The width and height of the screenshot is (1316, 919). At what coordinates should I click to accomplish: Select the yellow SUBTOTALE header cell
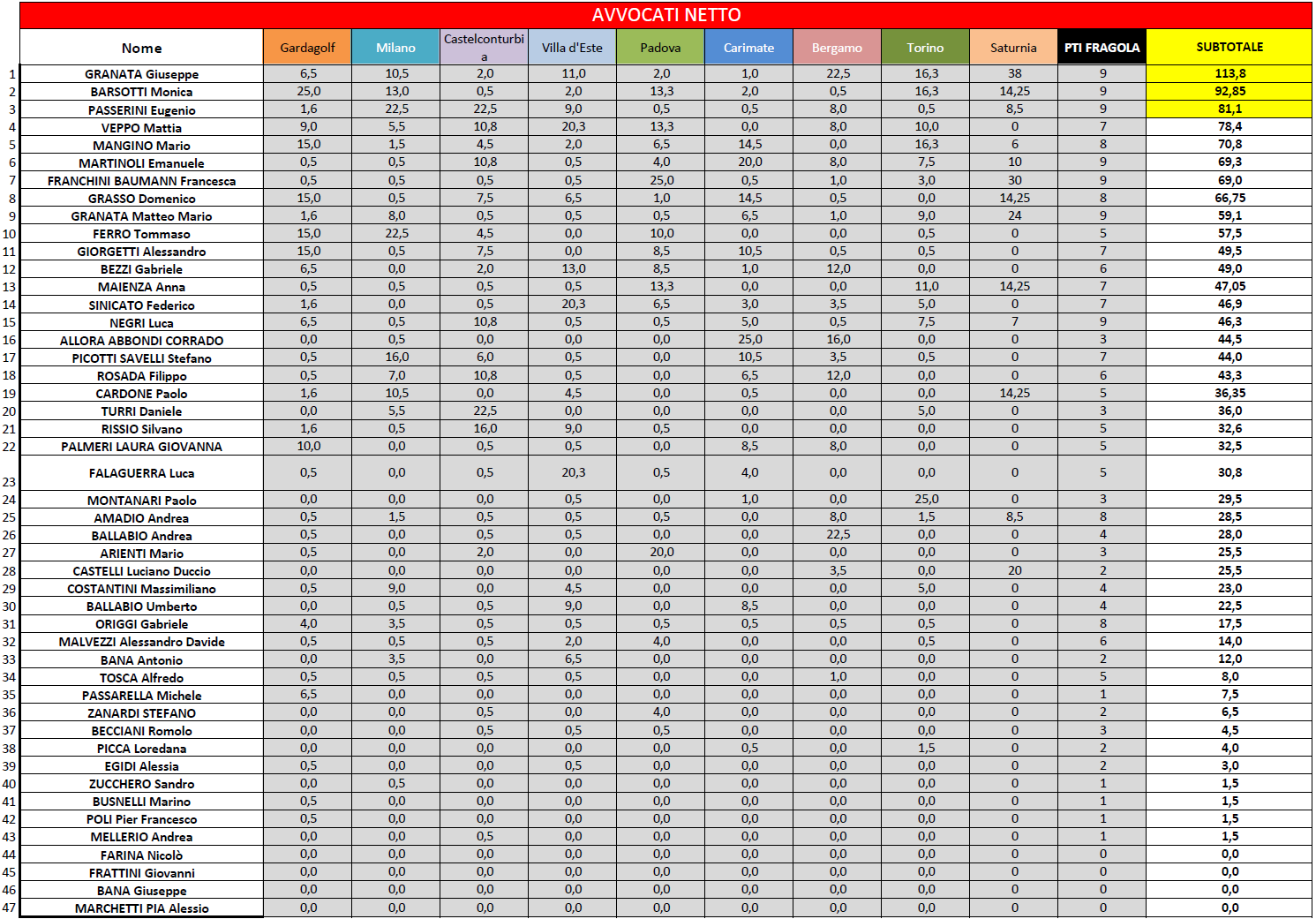coord(1229,47)
